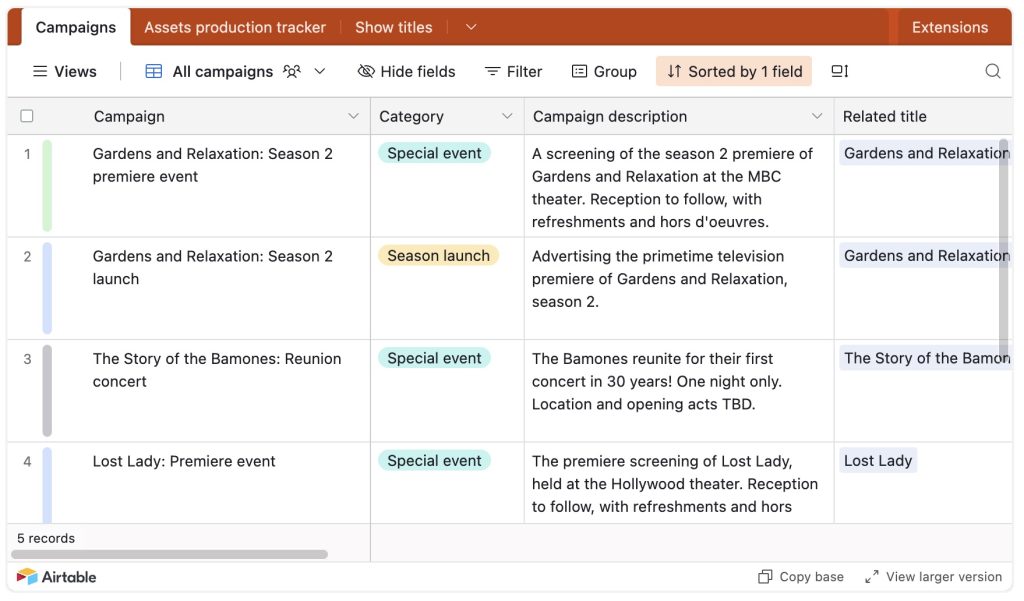Click The Story of the Bamon related title chip

[x=925, y=358]
